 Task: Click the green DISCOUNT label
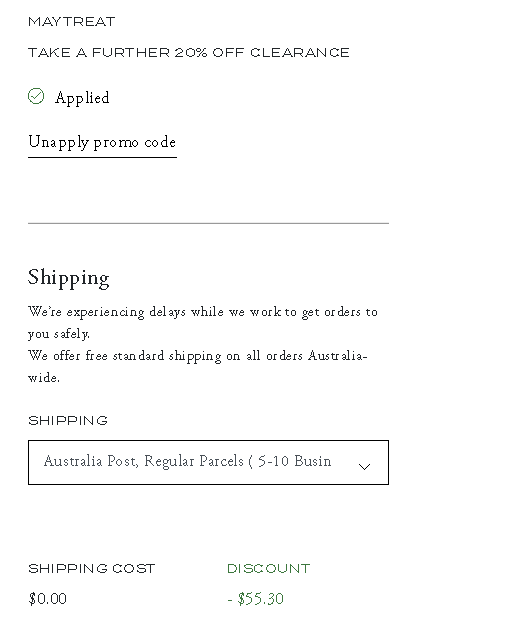coord(268,569)
